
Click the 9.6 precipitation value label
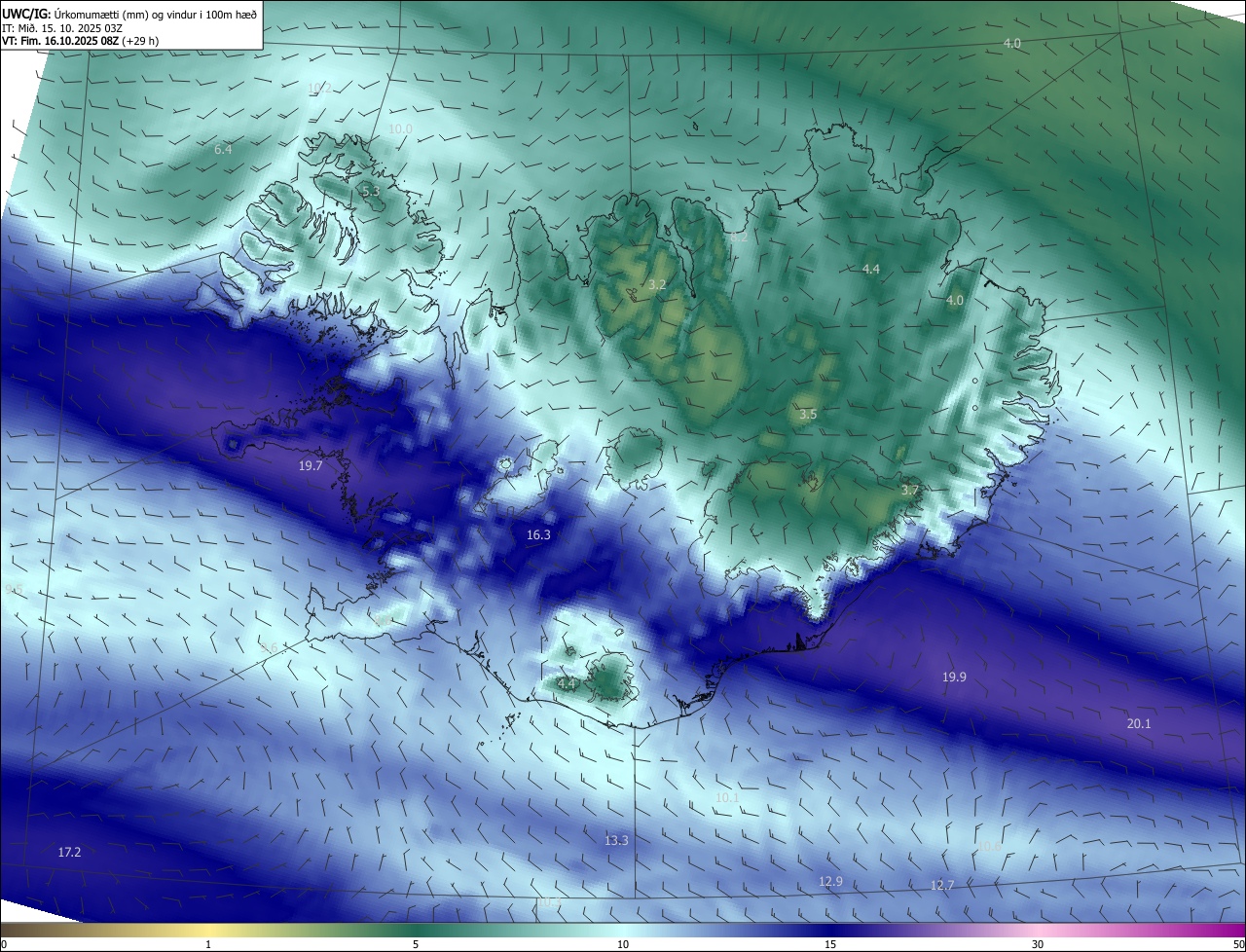tap(269, 648)
